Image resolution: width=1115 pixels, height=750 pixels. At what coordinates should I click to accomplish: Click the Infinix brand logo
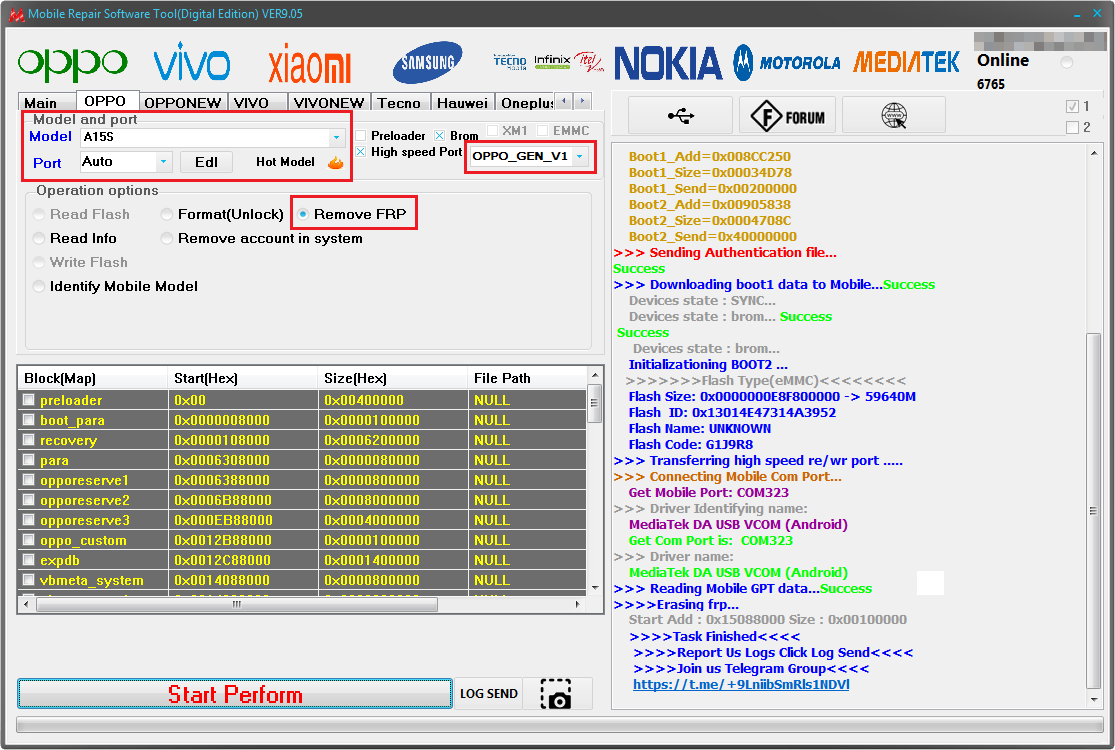[552, 62]
